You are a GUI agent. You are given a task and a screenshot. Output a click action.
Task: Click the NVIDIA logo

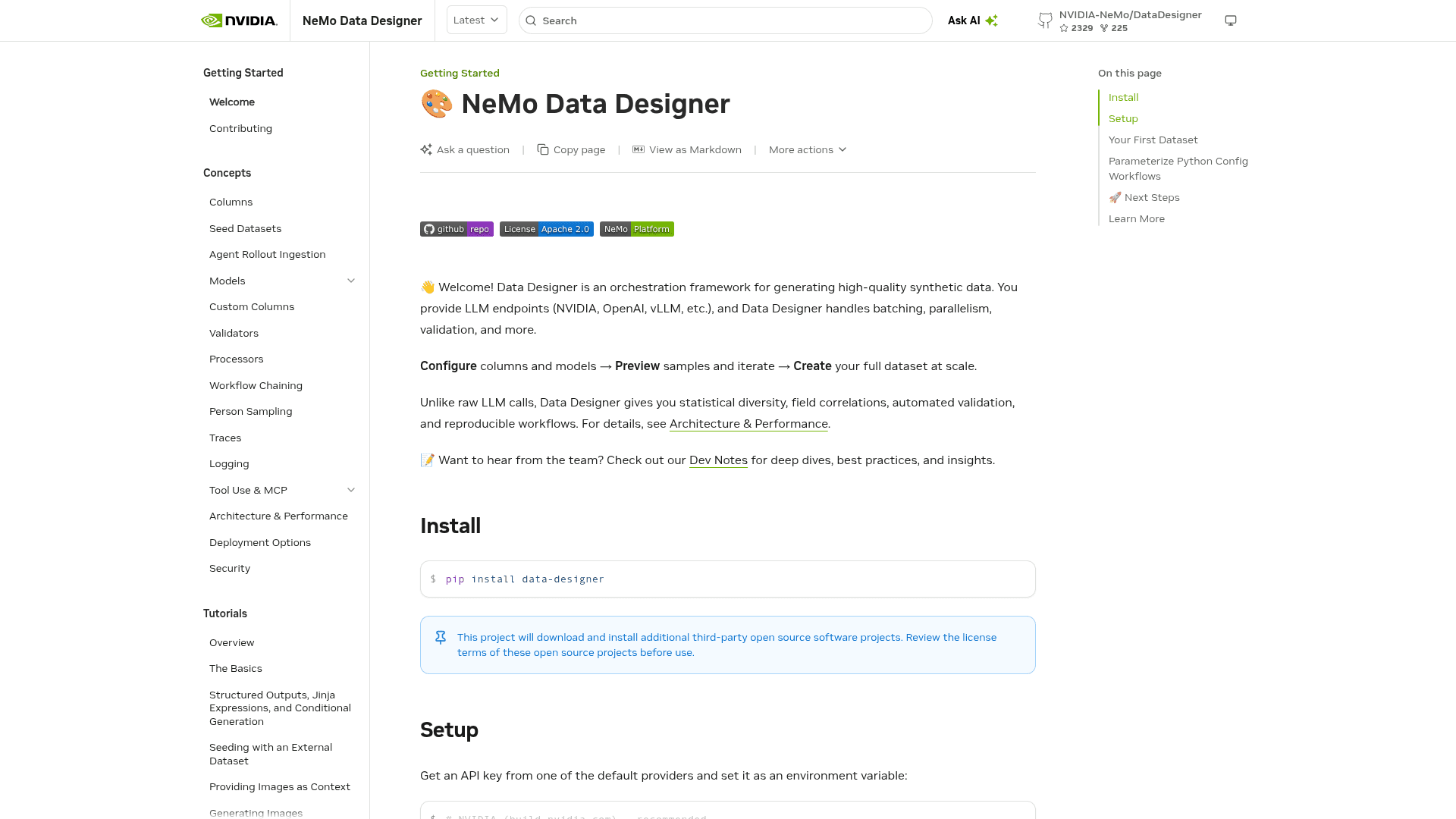click(x=239, y=20)
